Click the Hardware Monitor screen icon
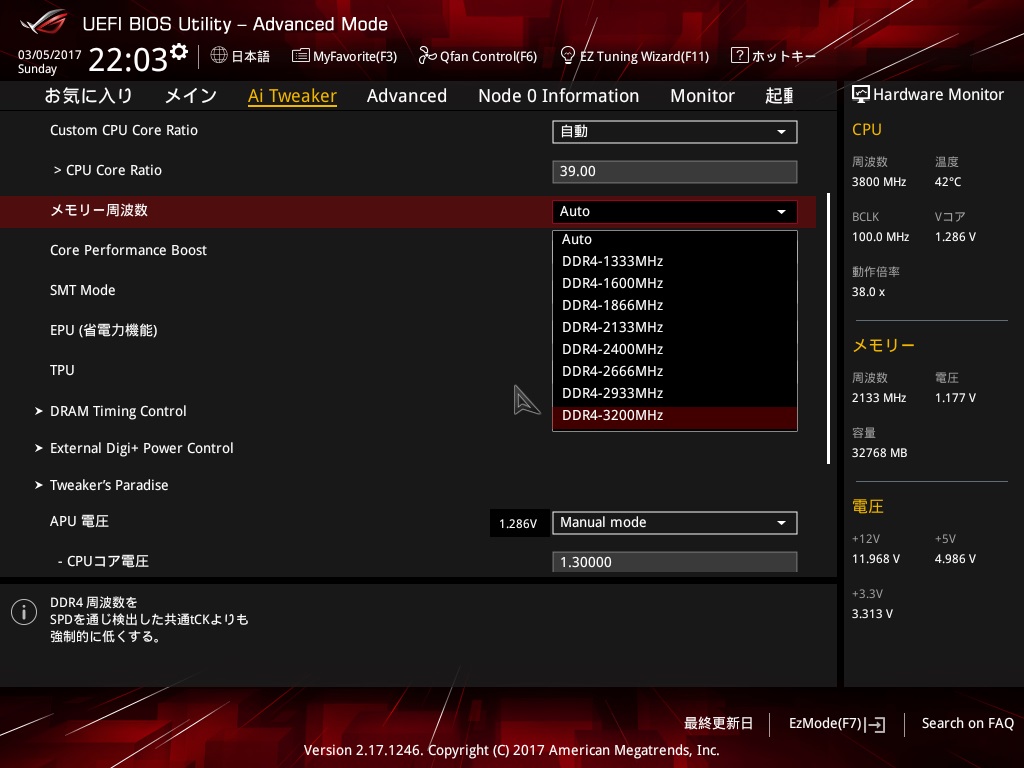1024x768 pixels. pyautogui.click(x=860, y=95)
